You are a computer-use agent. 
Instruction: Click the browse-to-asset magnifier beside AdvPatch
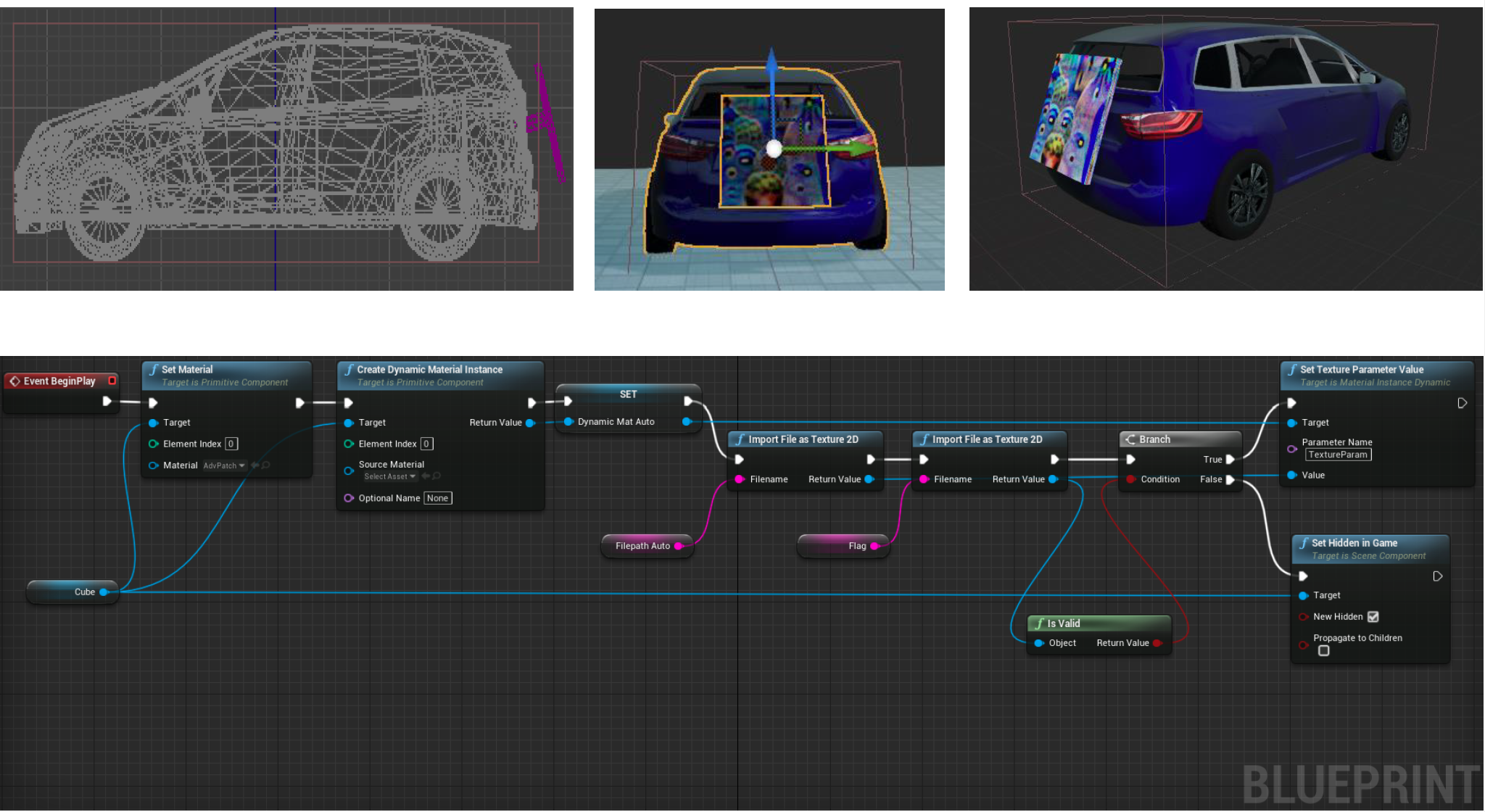click(x=266, y=465)
